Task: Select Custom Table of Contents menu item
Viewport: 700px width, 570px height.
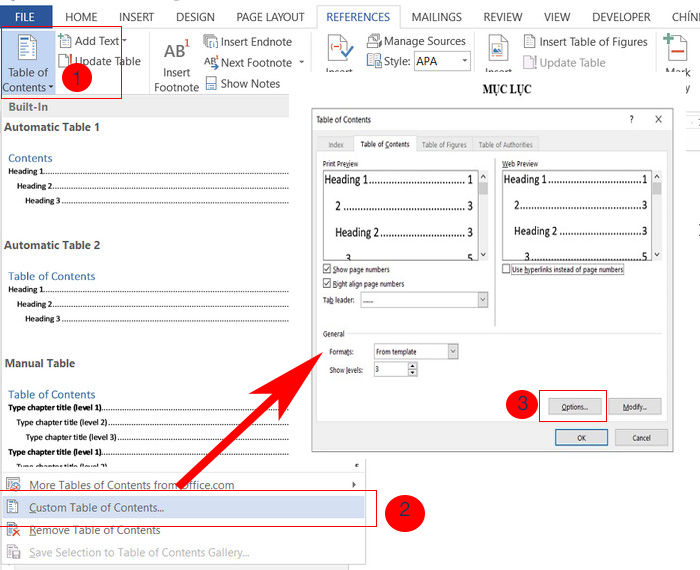Action: 97,507
